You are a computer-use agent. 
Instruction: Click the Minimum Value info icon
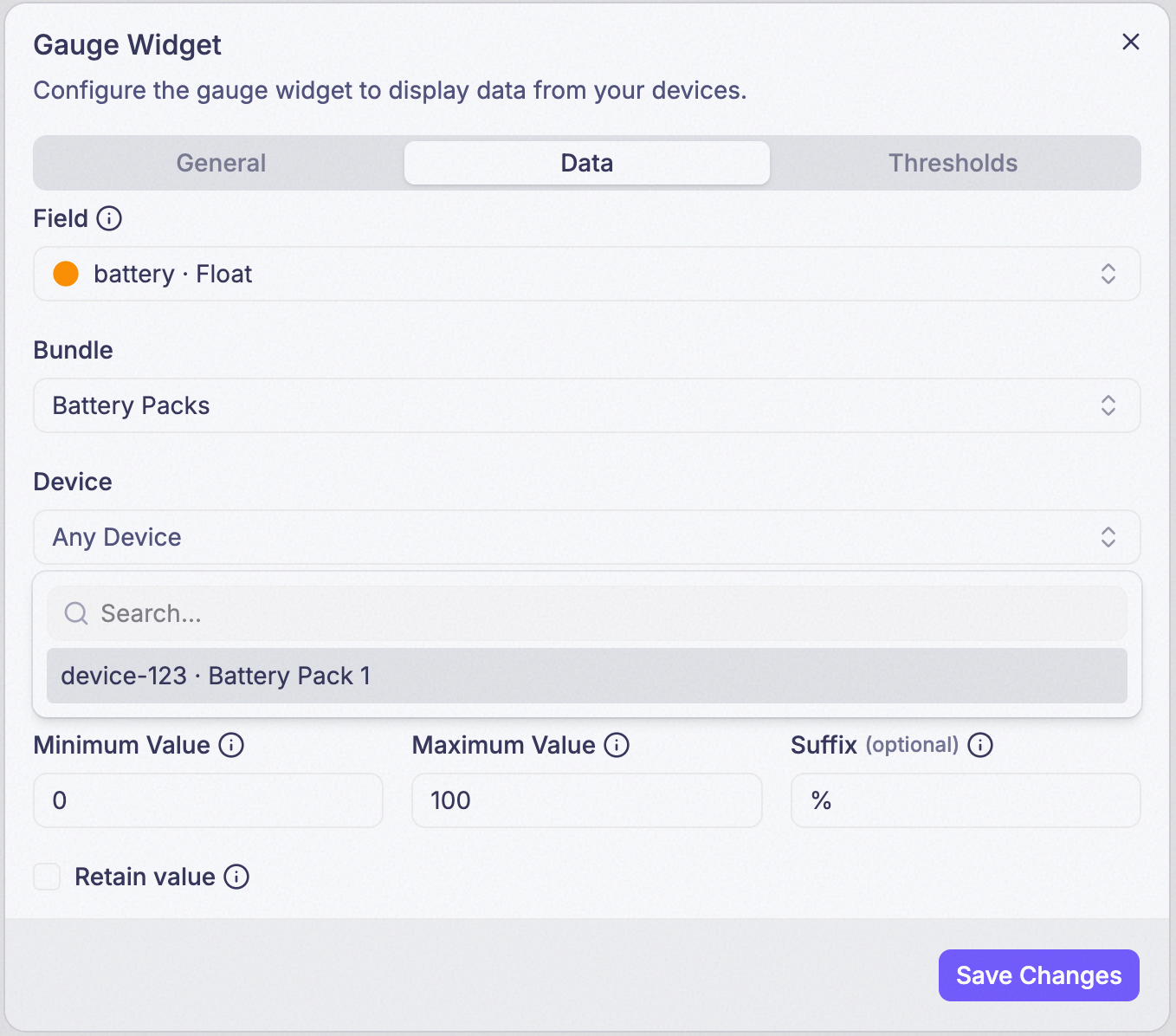231,745
